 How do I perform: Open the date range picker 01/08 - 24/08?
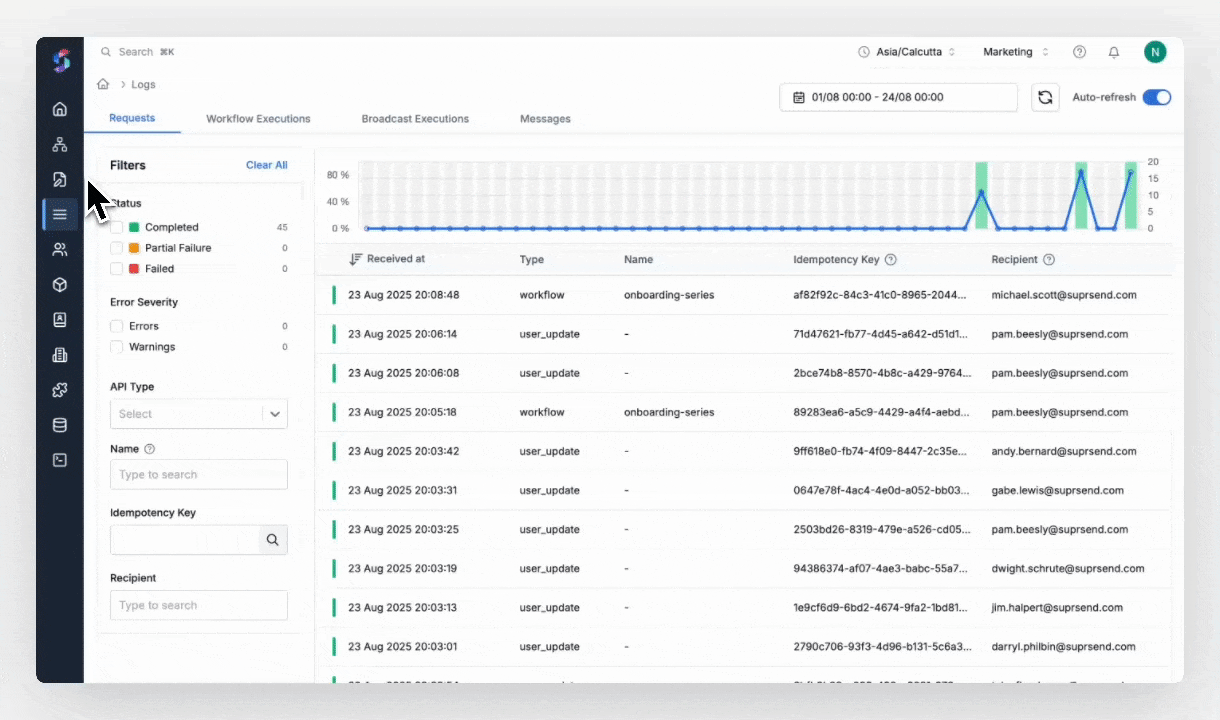coord(899,97)
